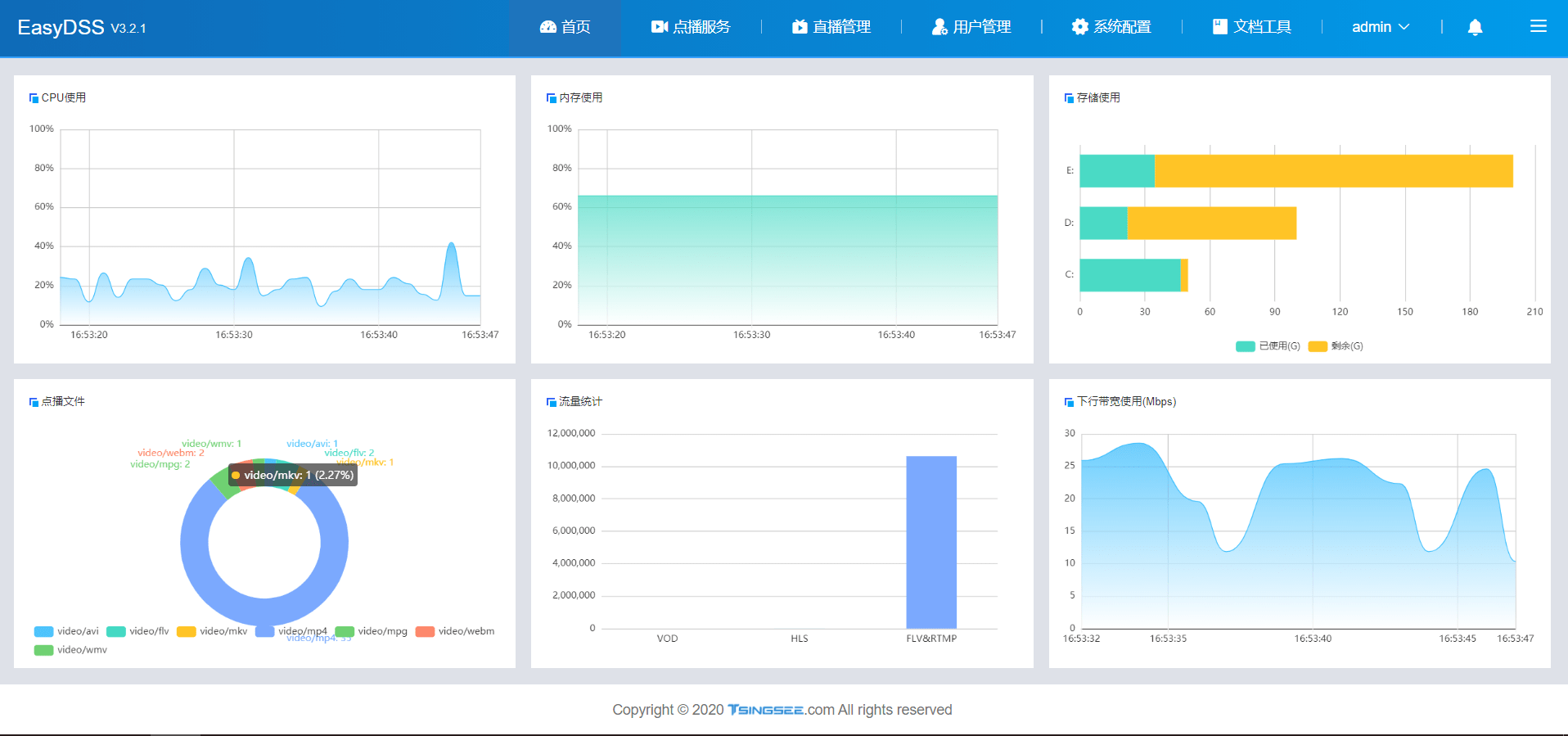Click the save disk icon for 文档工具
1568x736 pixels.
(x=1220, y=26)
